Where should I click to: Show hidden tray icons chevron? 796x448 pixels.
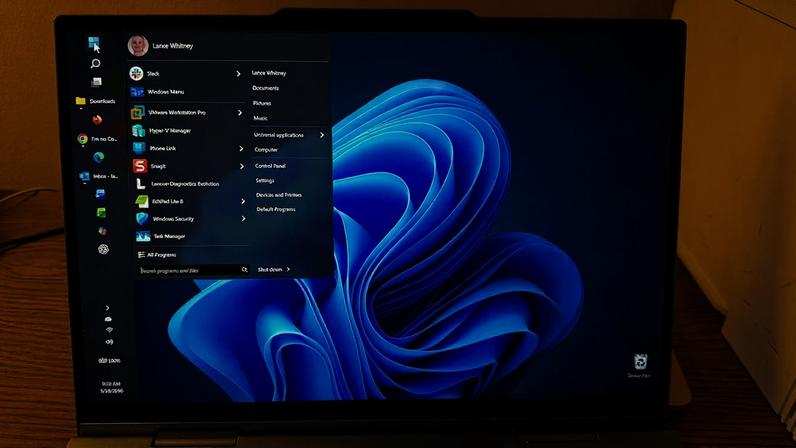(107, 308)
